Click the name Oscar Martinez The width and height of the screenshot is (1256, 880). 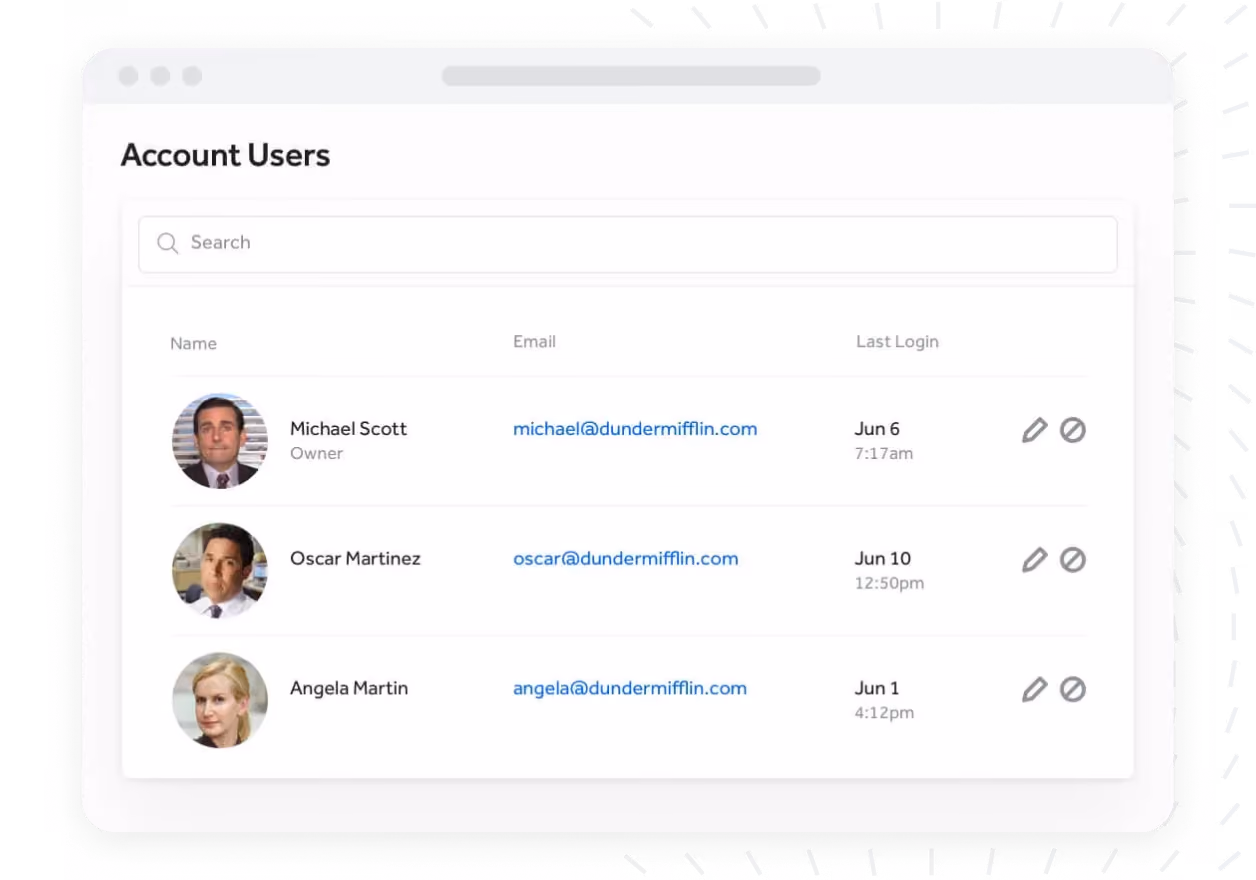coord(355,558)
